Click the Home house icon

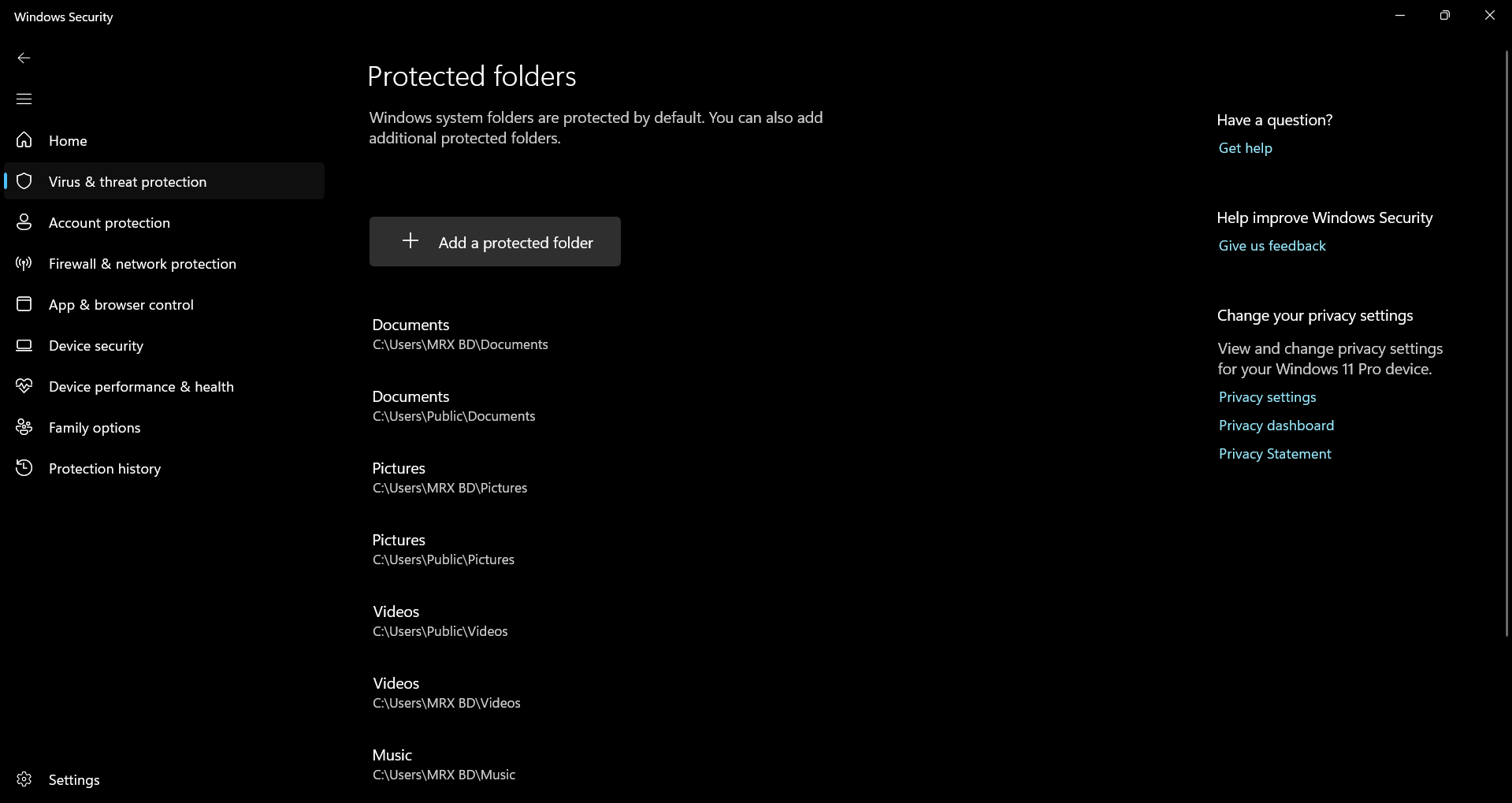pos(24,140)
